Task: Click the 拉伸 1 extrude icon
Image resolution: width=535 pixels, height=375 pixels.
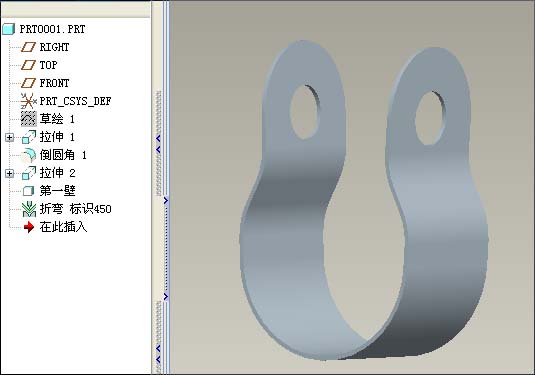Action: point(29,137)
